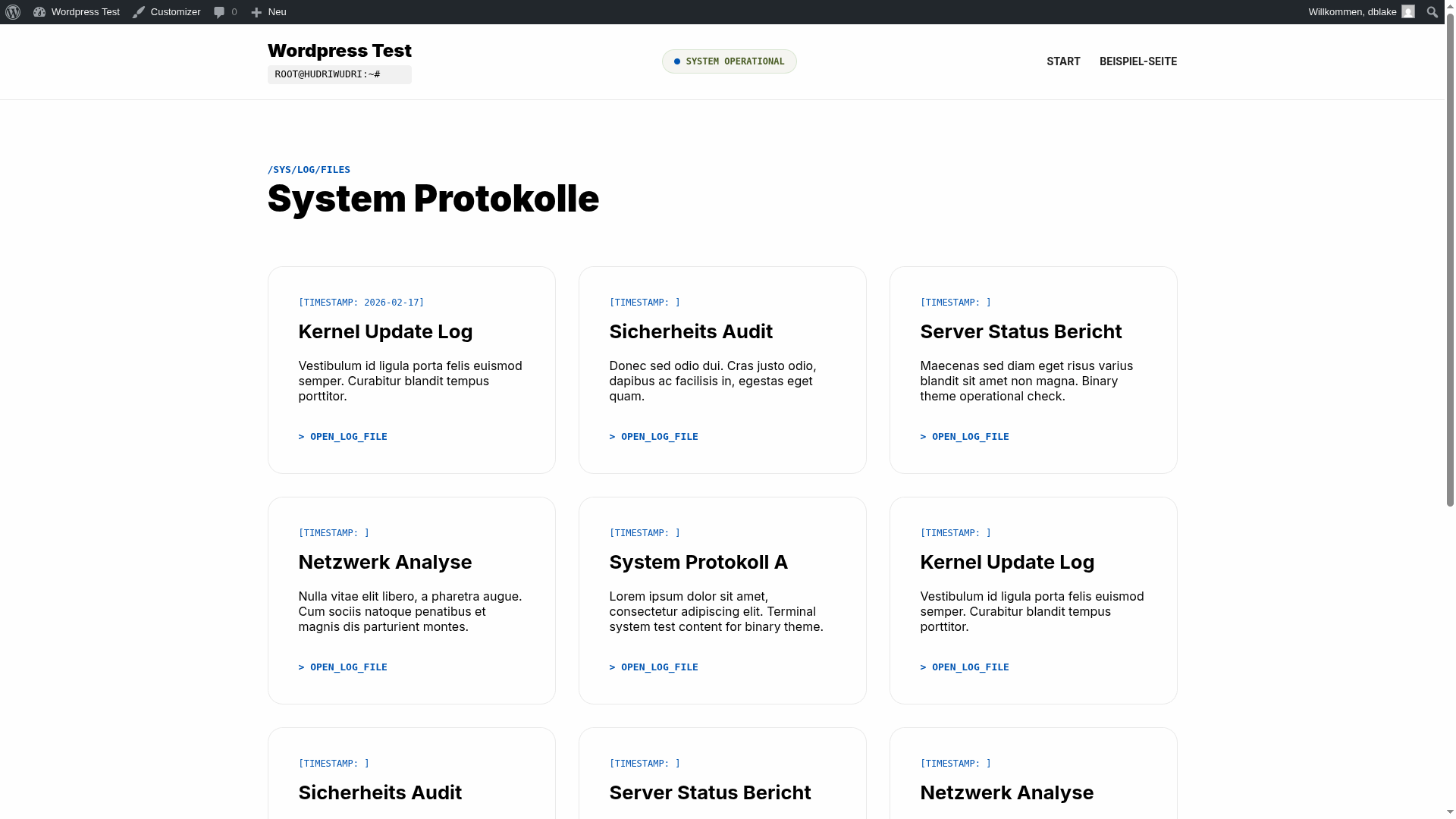
Task: Open the START navigation item
Action: click(1063, 61)
